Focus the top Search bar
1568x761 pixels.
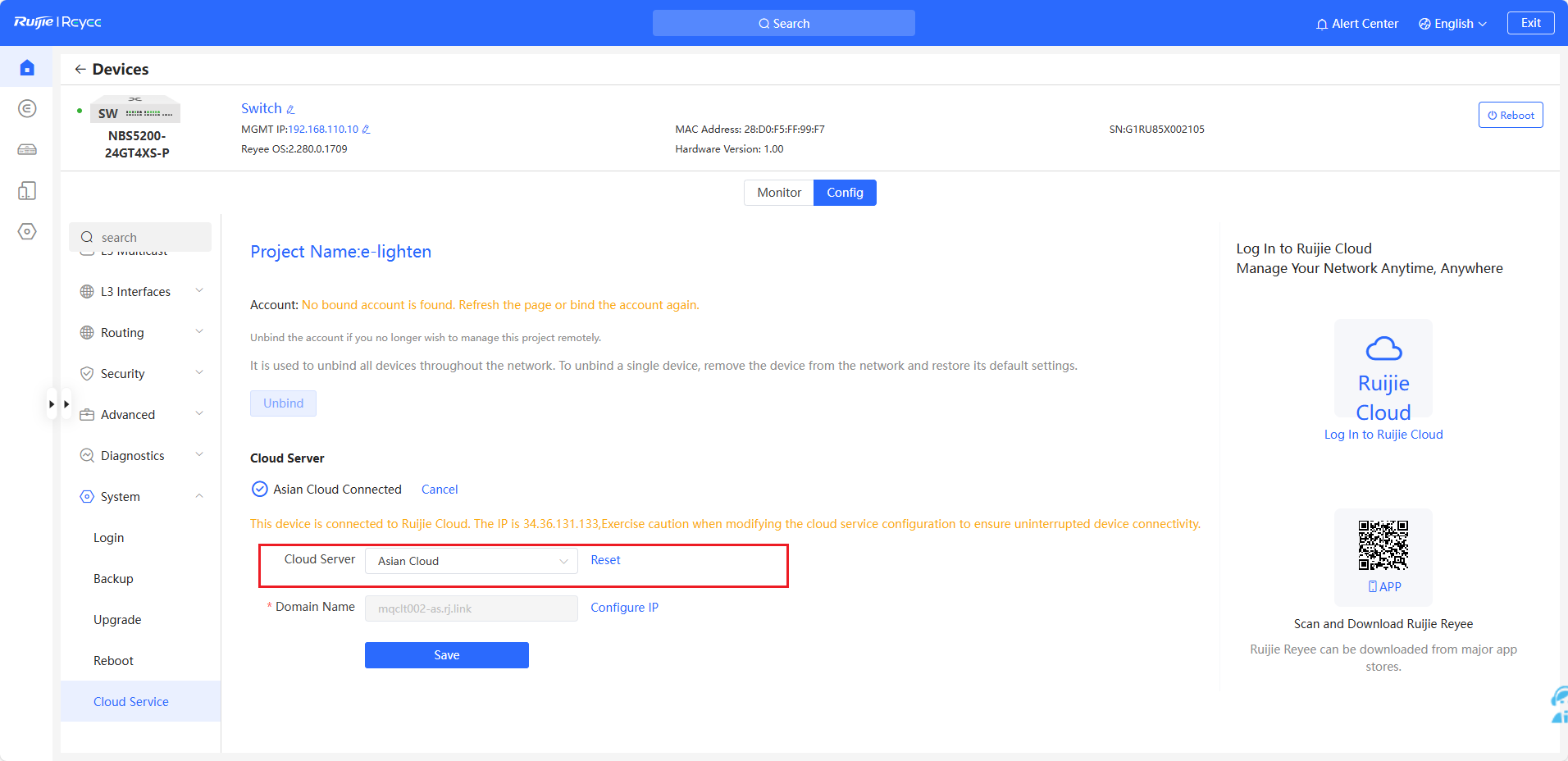point(784,23)
